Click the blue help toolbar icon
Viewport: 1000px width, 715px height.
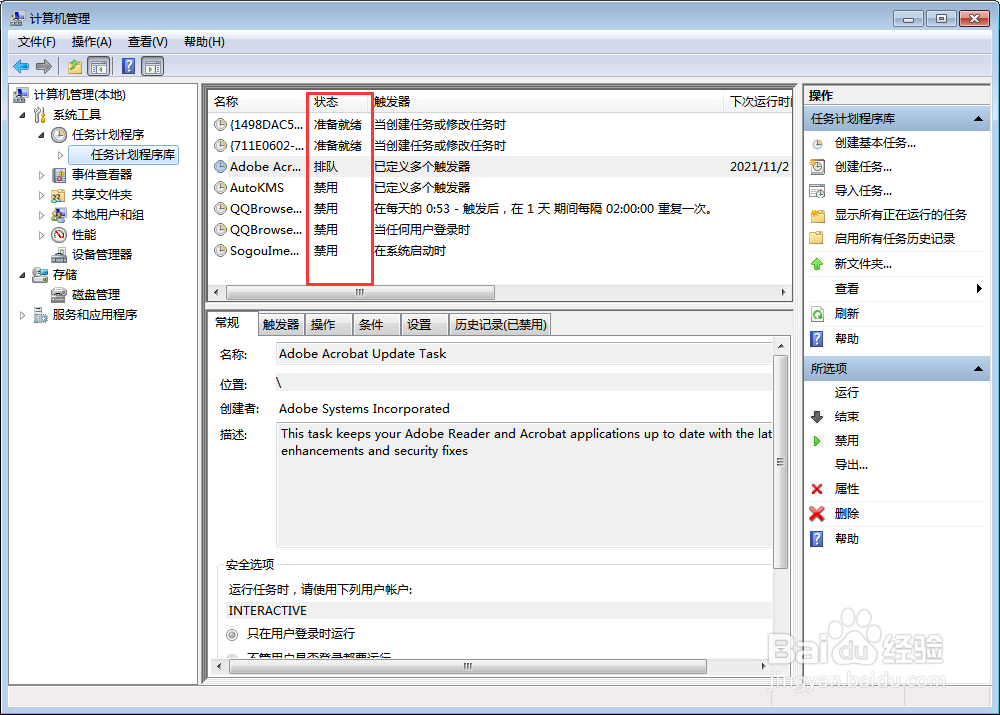pyautogui.click(x=128, y=66)
